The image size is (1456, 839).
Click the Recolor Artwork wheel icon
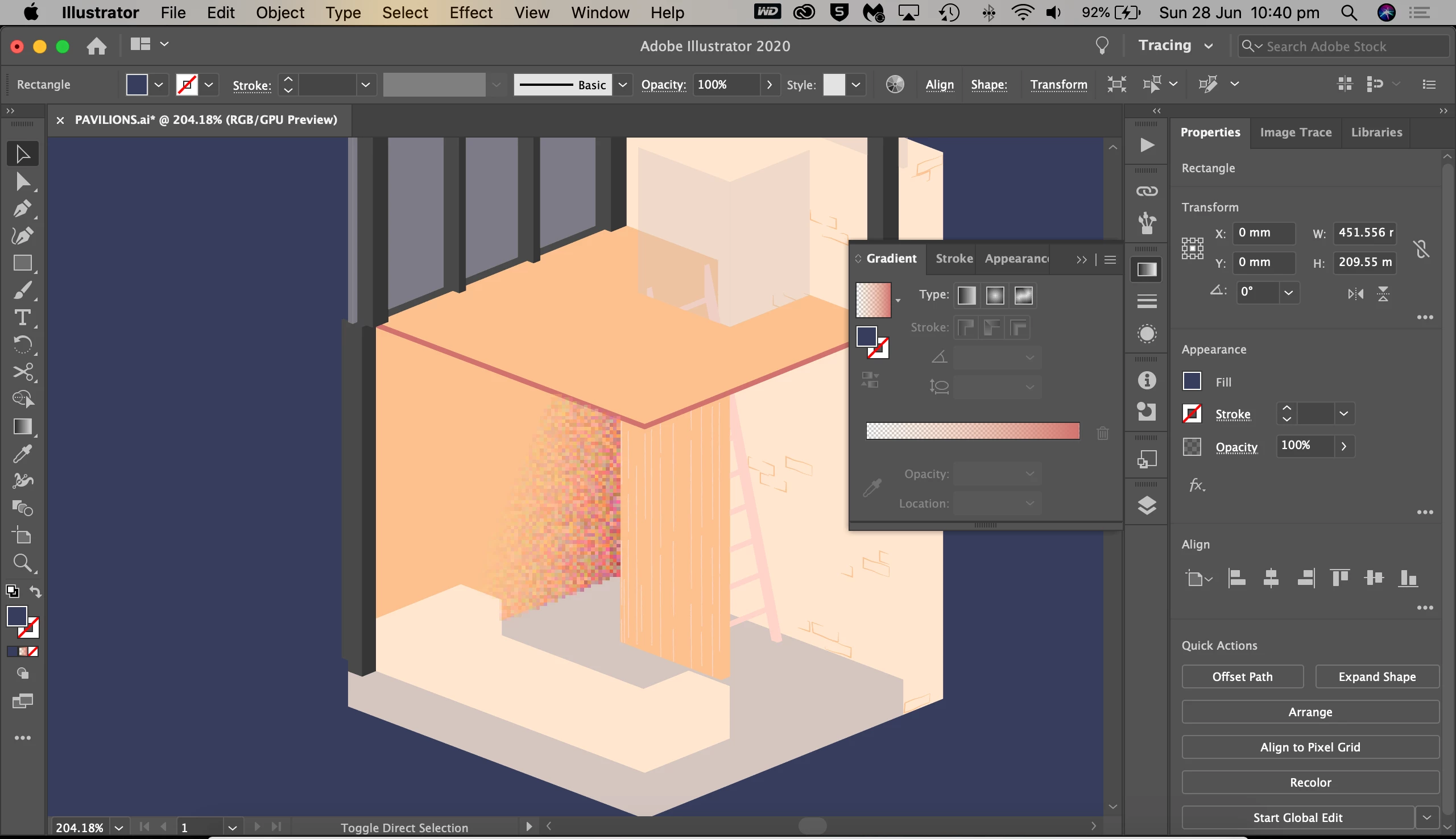[895, 85]
